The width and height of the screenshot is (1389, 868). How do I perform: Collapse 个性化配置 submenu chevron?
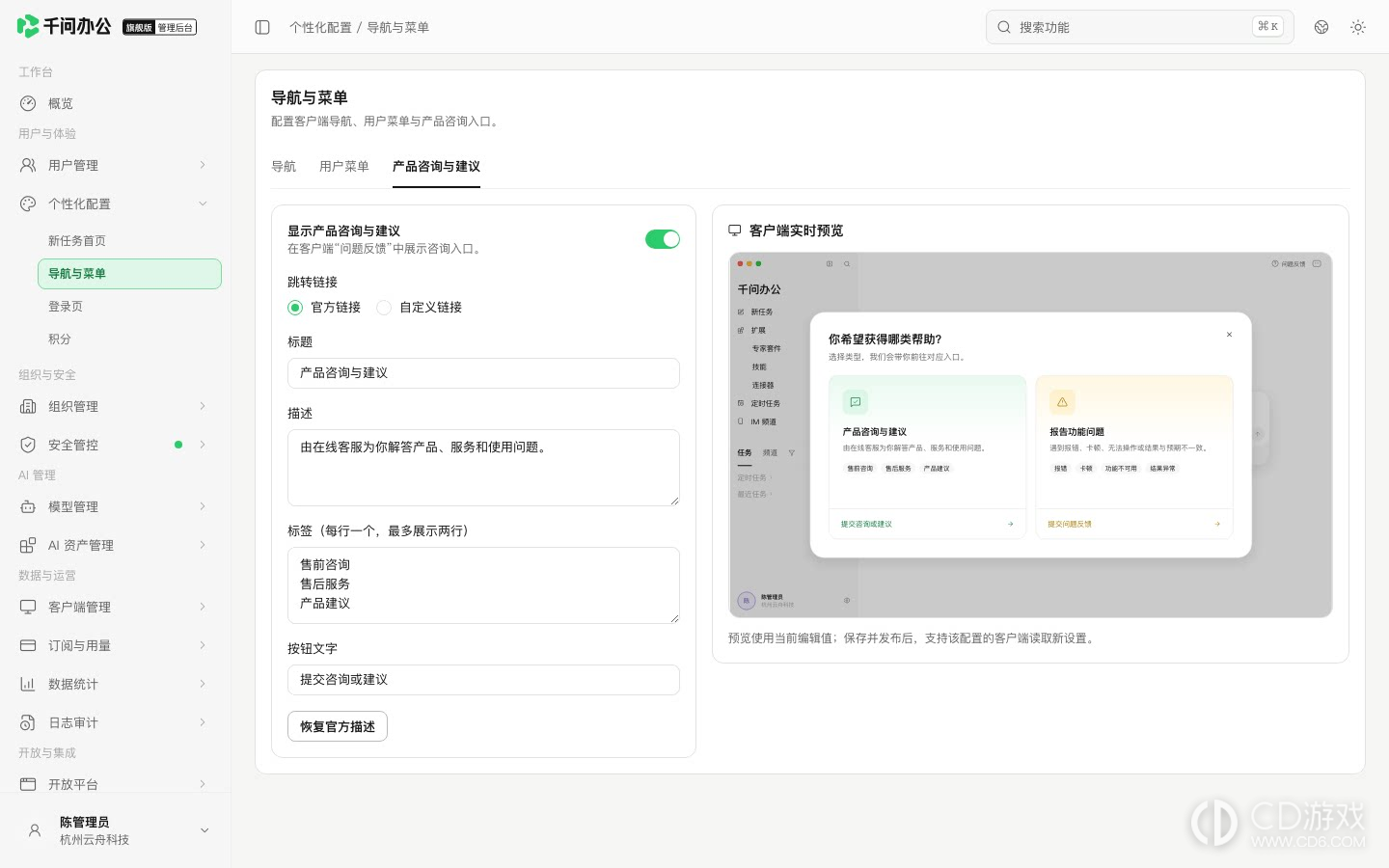pyautogui.click(x=203, y=203)
